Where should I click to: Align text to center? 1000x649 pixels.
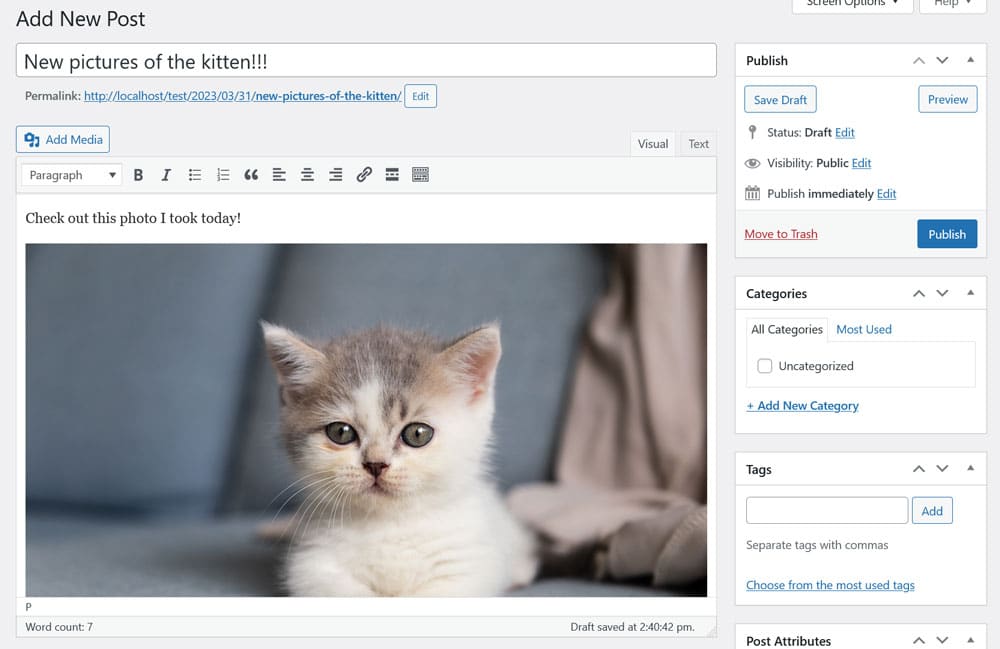(308, 175)
